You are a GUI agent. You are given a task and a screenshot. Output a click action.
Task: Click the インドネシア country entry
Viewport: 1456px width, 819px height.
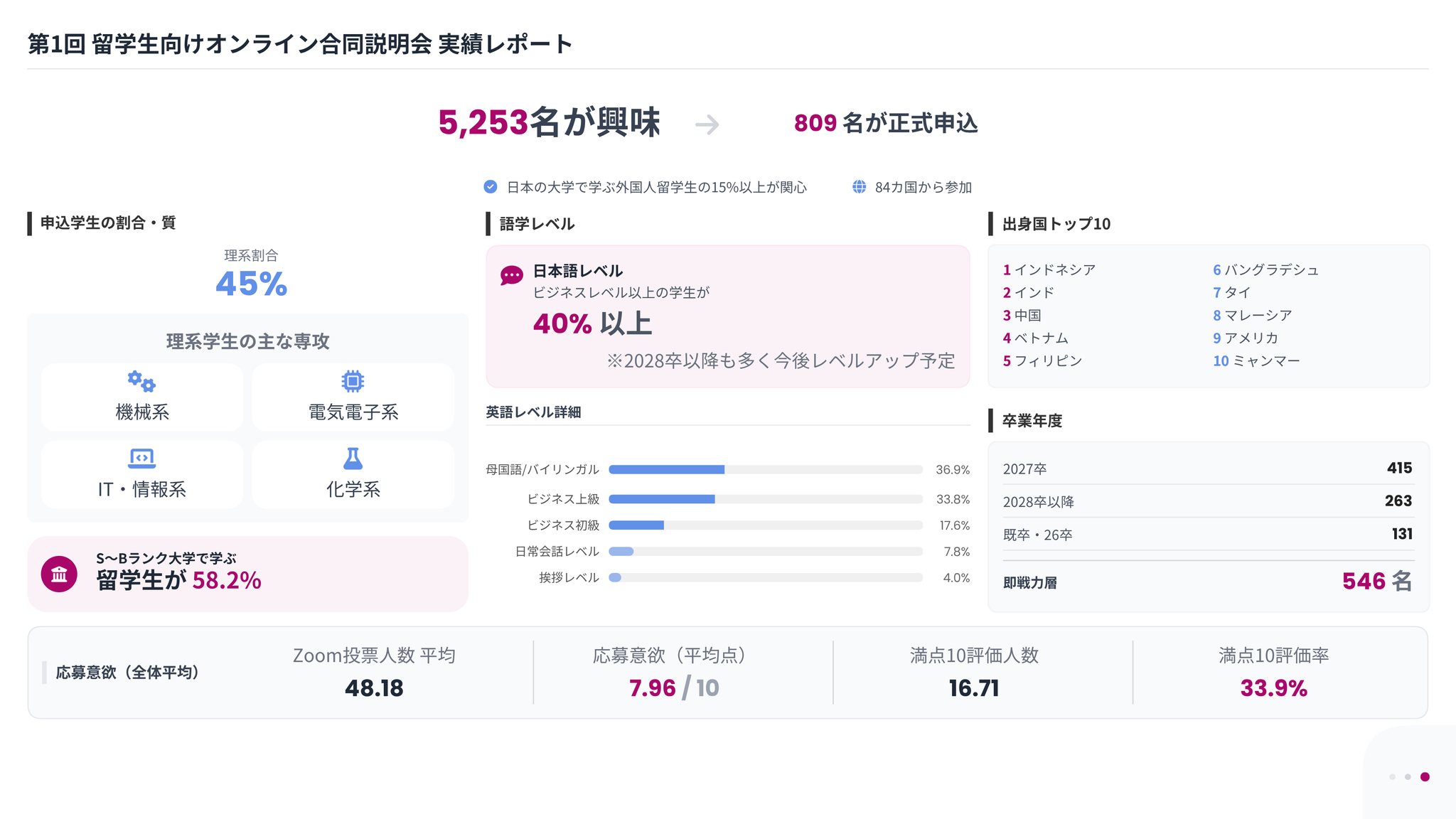click(1054, 270)
